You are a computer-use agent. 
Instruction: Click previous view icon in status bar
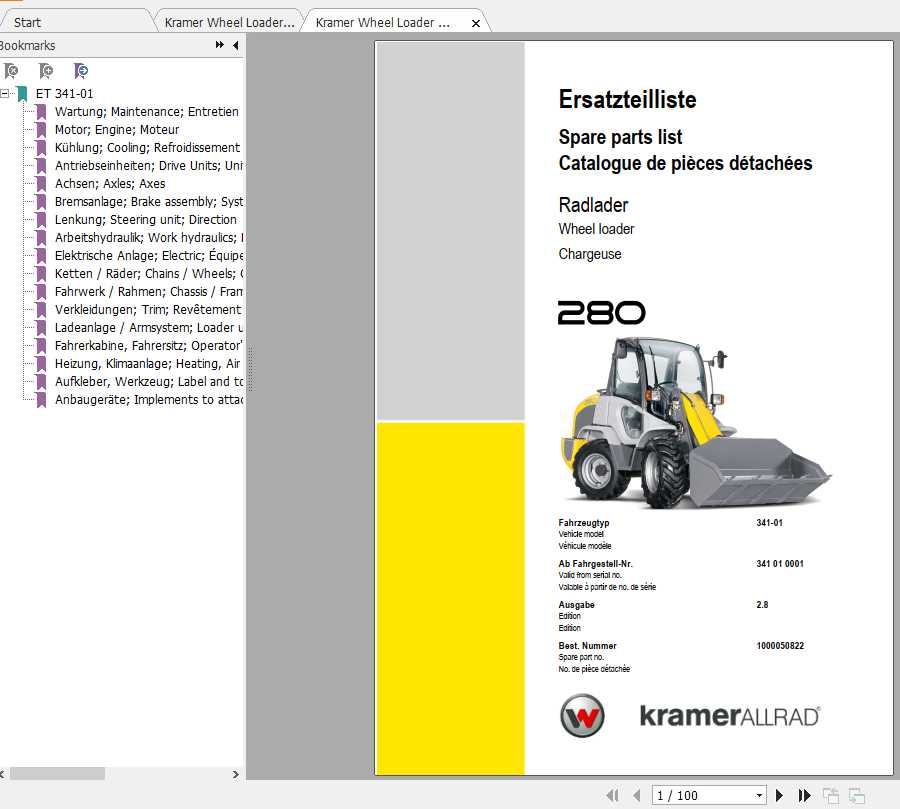point(831,795)
